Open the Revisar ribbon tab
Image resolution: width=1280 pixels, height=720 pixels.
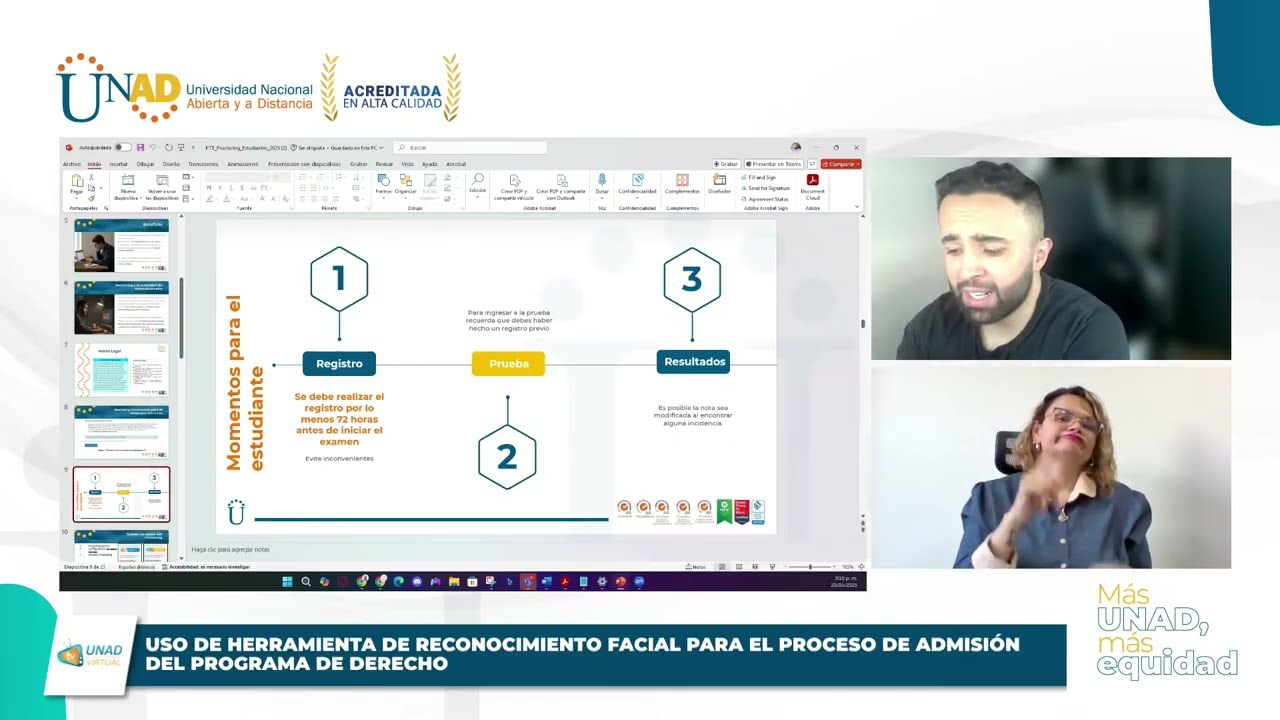point(384,164)
